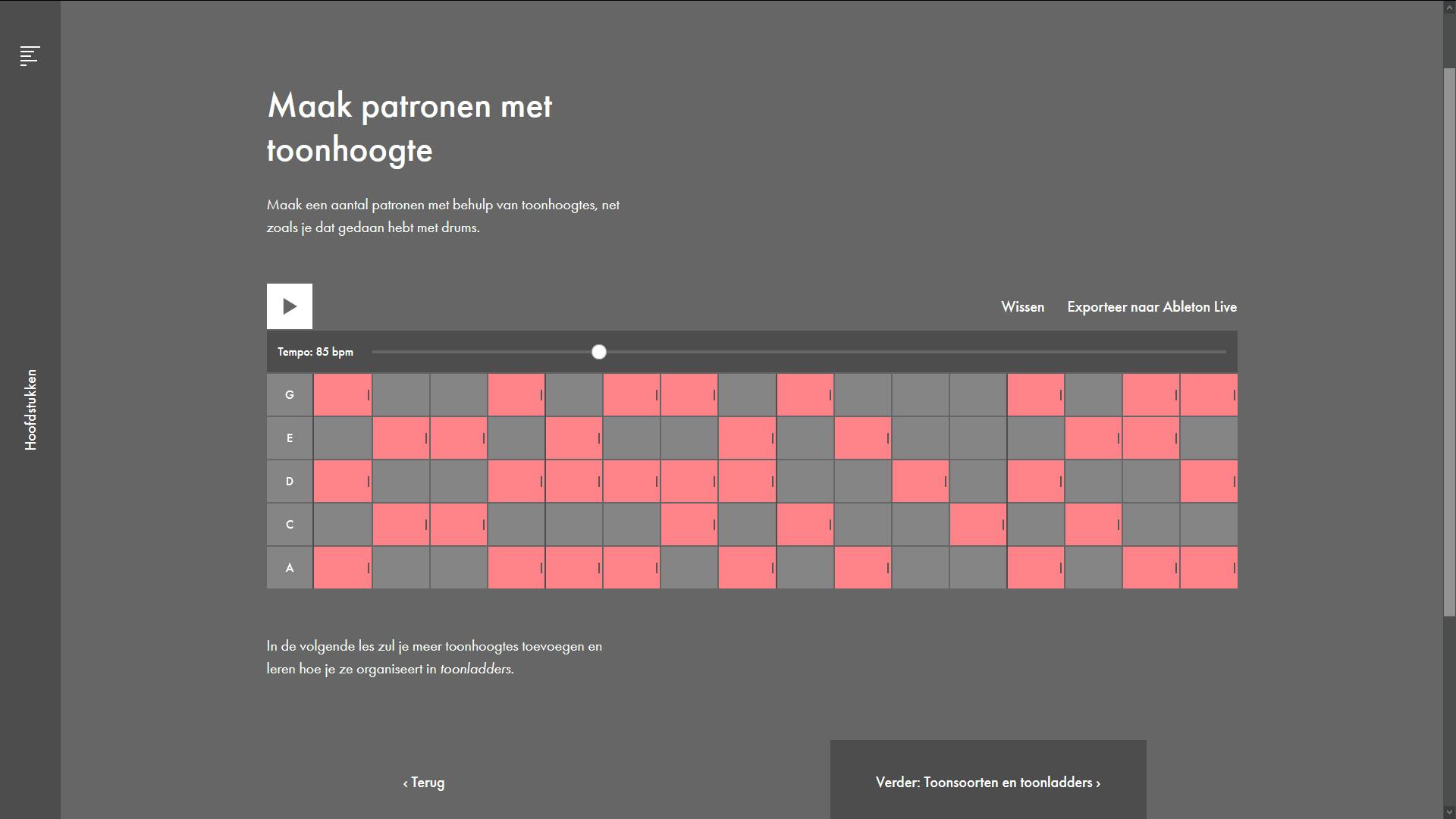1456x819 pixels.
Task: Open the Hoofdstukken sidebar label
Action: (x=30, y=409)
